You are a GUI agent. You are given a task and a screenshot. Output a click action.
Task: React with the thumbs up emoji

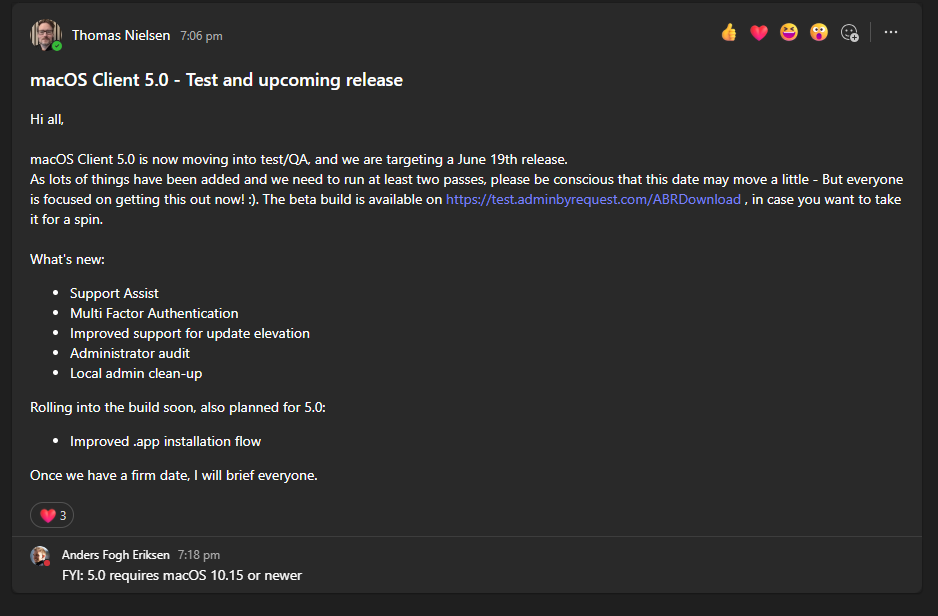729,32
